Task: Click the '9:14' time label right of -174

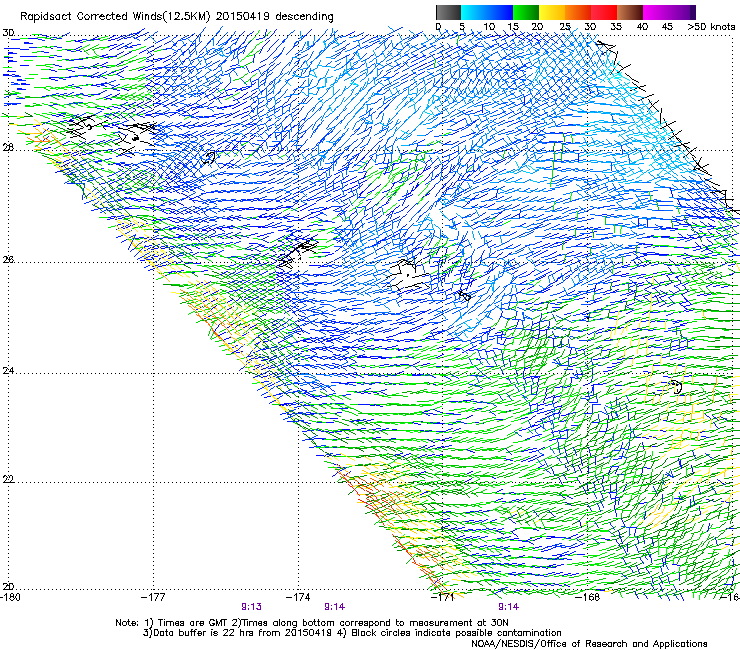Action: coord(335,607)
